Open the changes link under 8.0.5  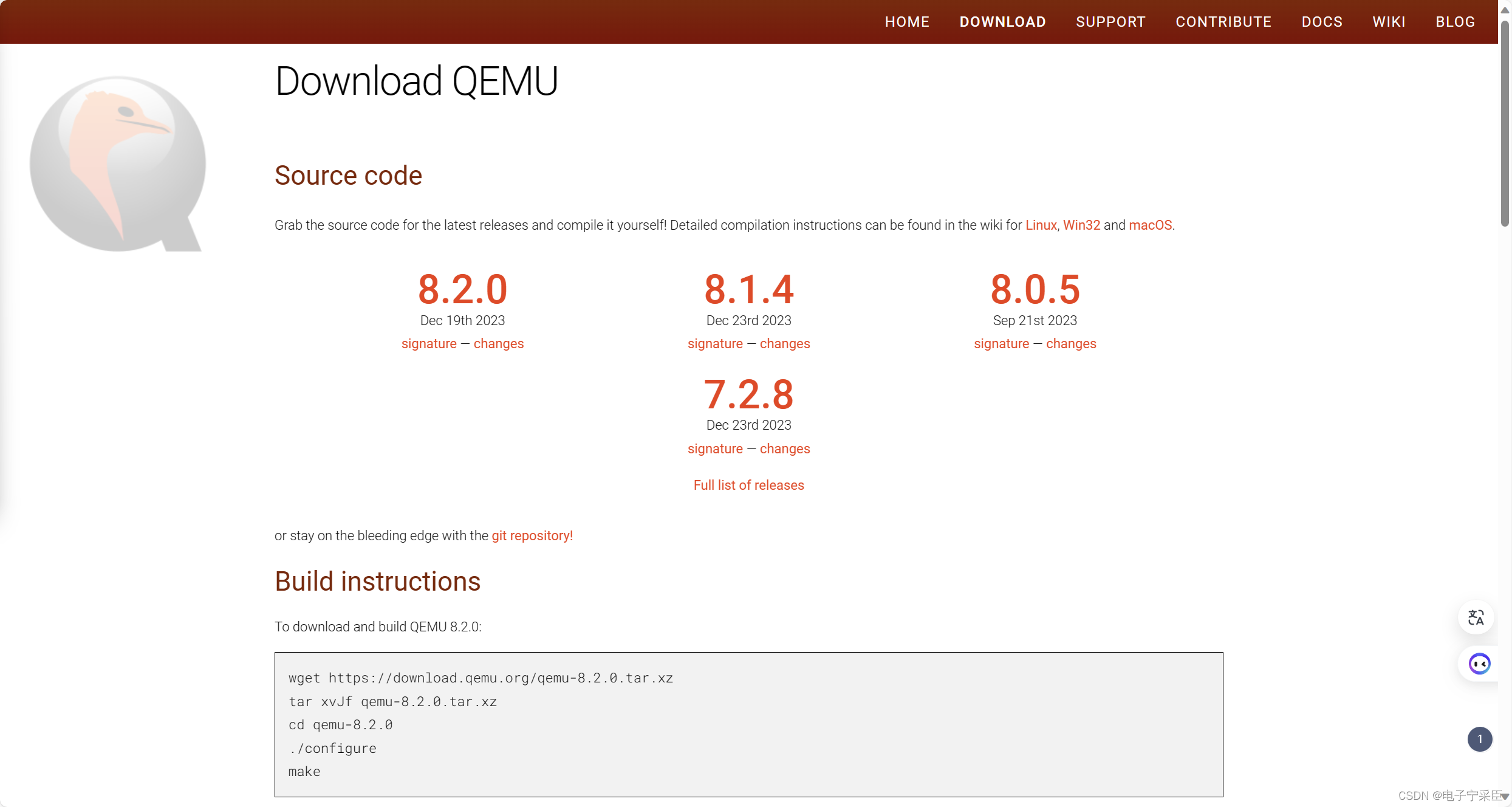pos(1071,344)
